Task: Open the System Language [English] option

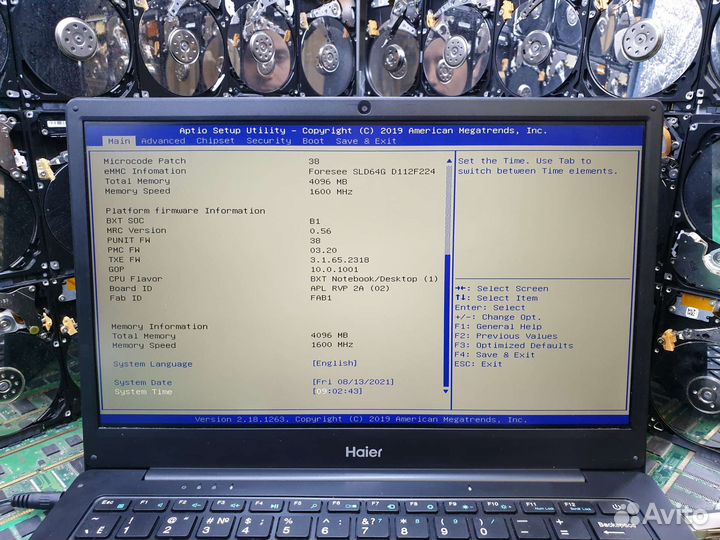Action: click(334, 363)
